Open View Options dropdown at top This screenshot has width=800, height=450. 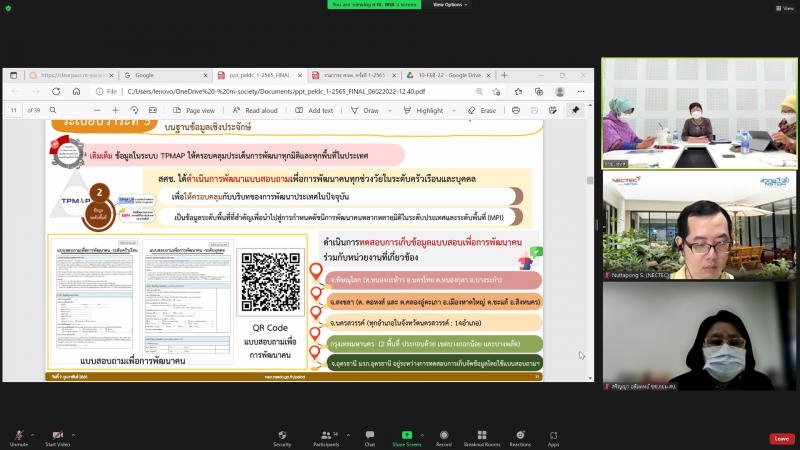(450, 5)
